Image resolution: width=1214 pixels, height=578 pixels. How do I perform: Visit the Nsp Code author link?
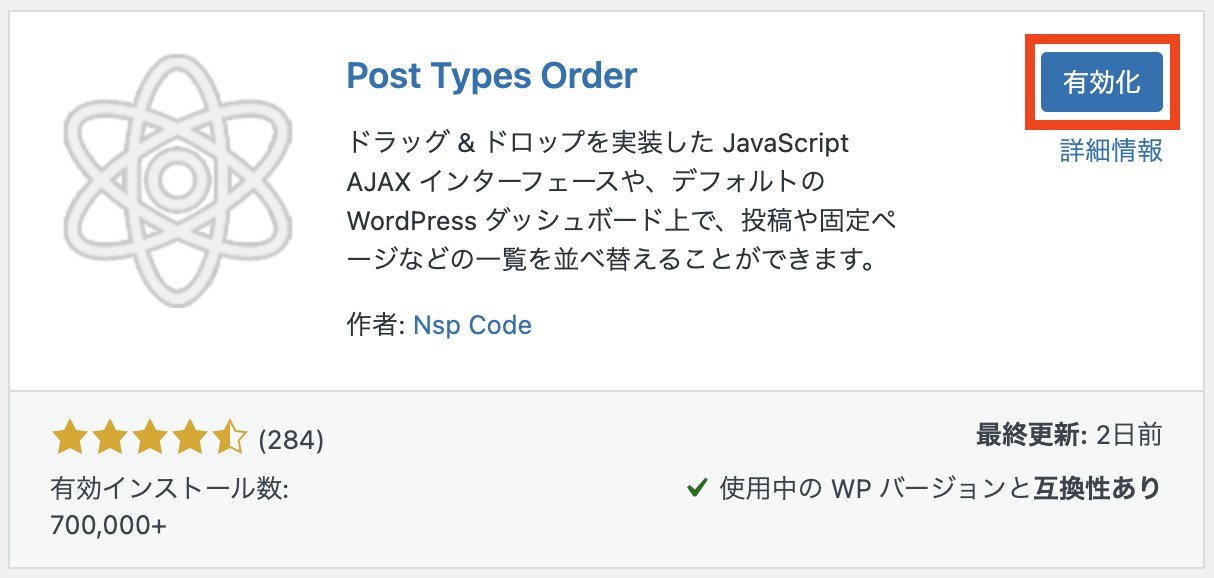(x=472, y=325)
